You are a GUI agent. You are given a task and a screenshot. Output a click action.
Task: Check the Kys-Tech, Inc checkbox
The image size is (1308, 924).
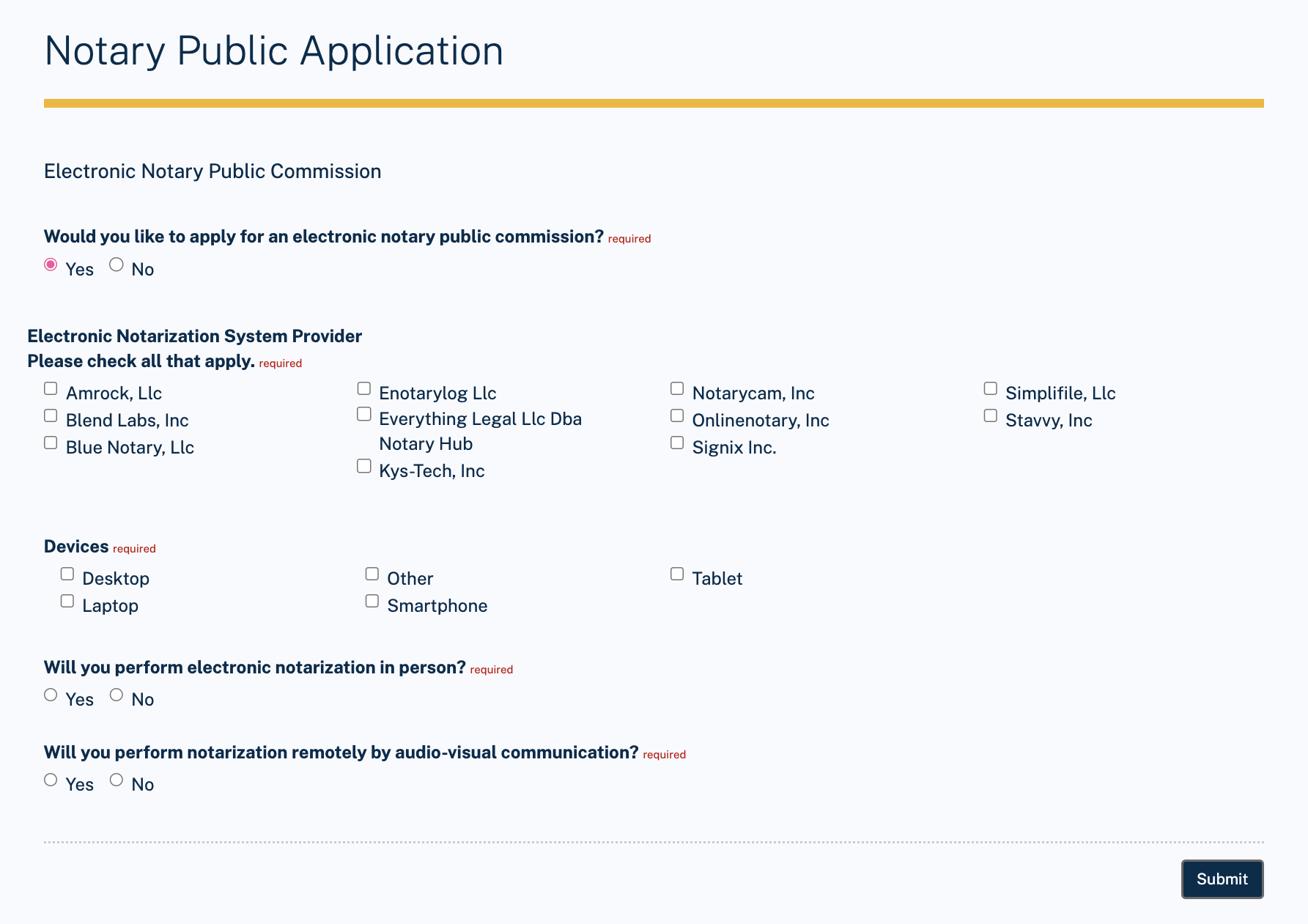coord(363,465)
